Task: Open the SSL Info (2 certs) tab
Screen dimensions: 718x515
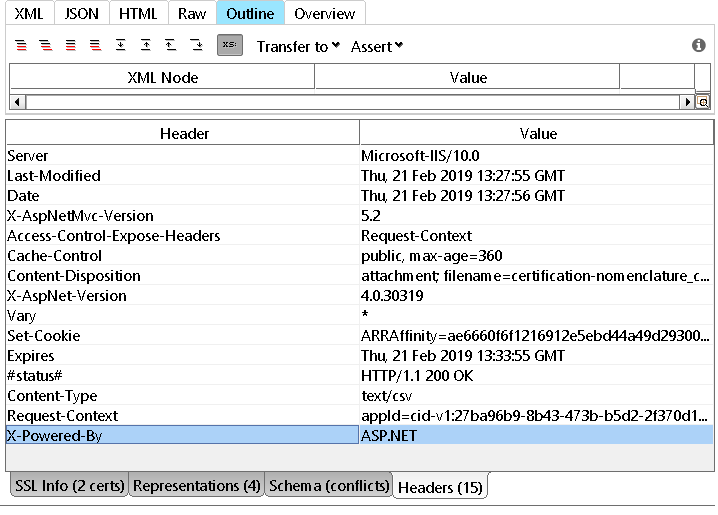Action: (68, 486)
